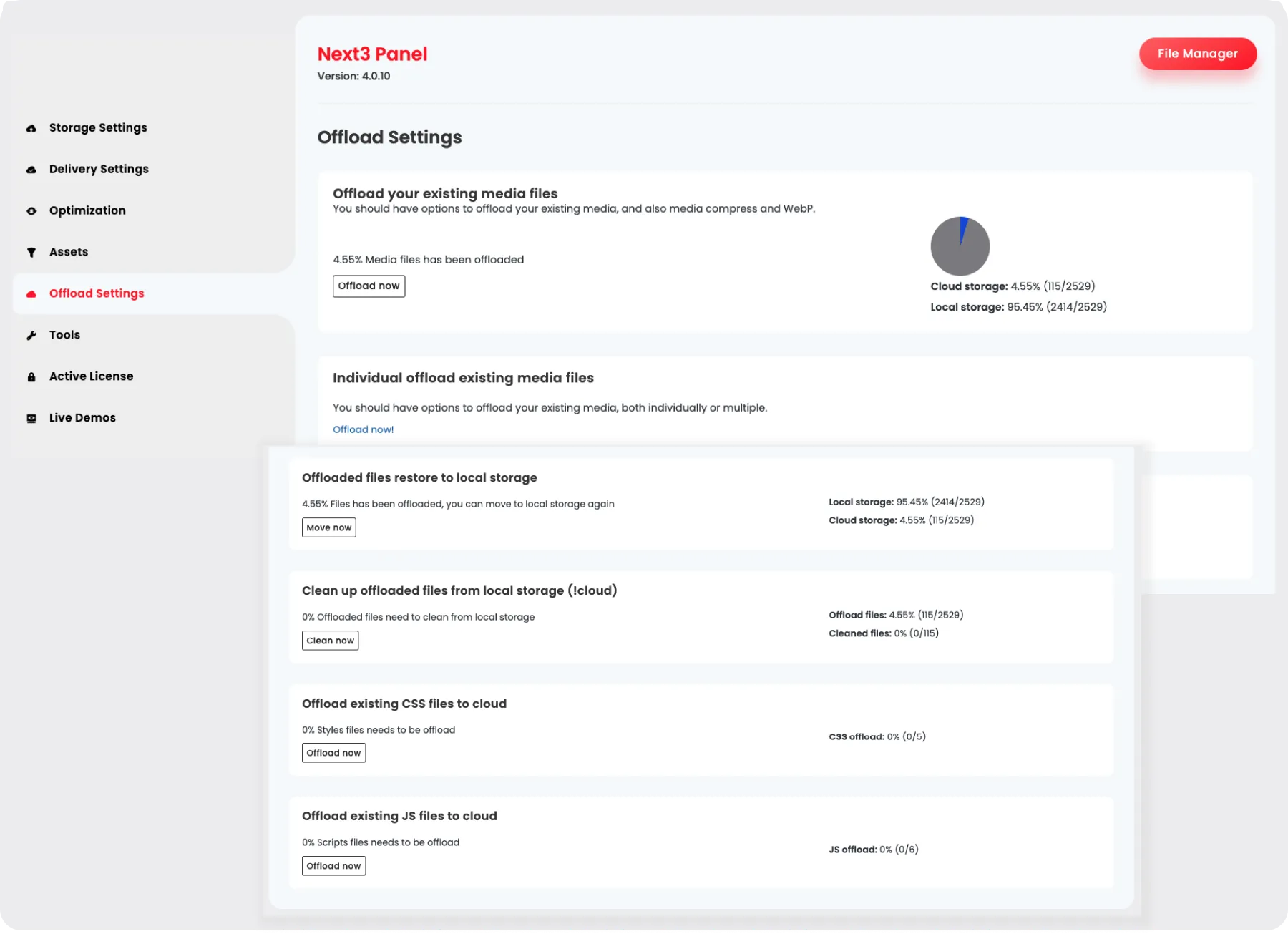Click the Optimization eye icon

[x=31, y=211]
